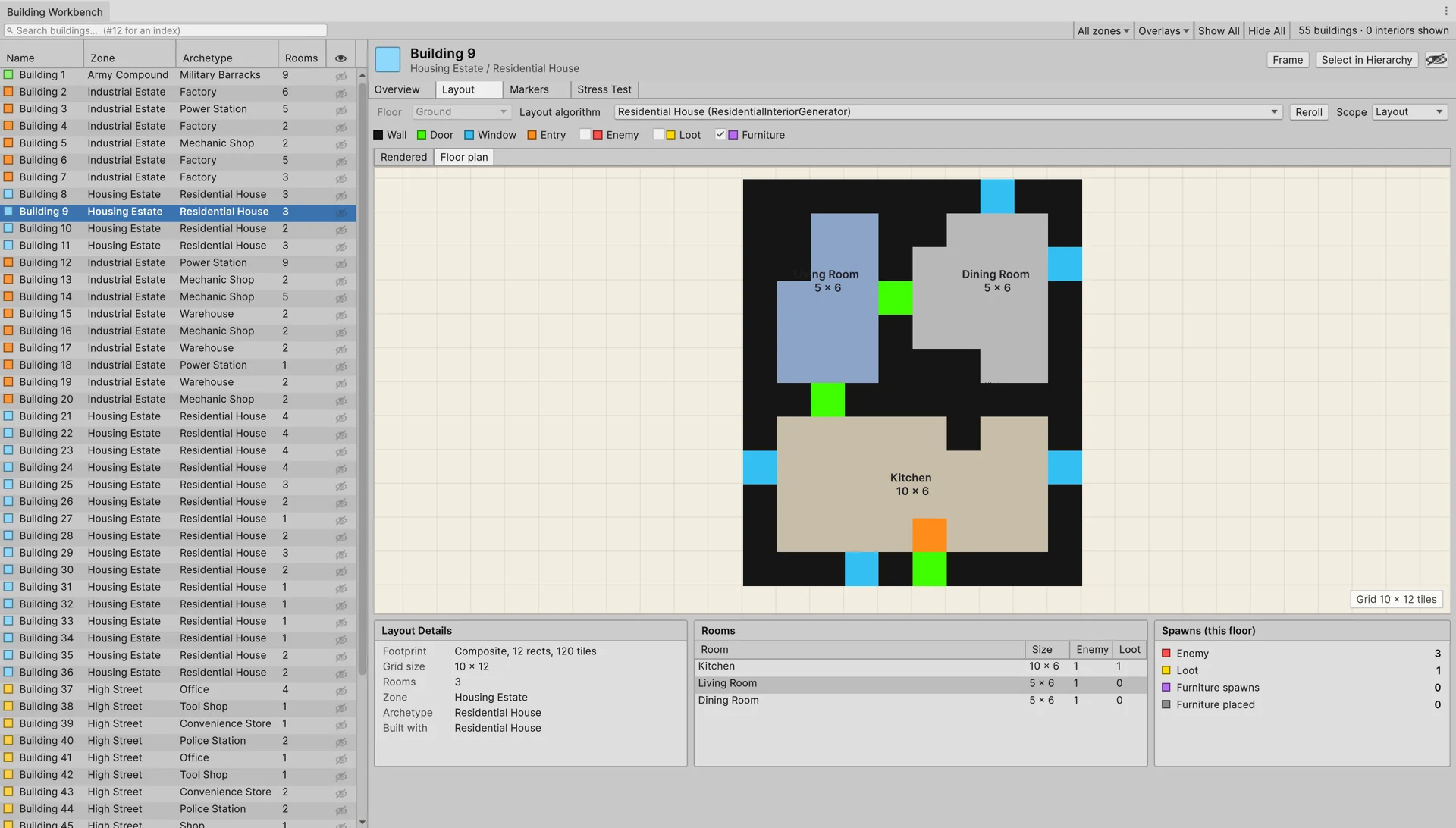Uncheck the Furniture overlay checkbox
This screenshot has width=1456, height=828.
[x=720, y=134]
